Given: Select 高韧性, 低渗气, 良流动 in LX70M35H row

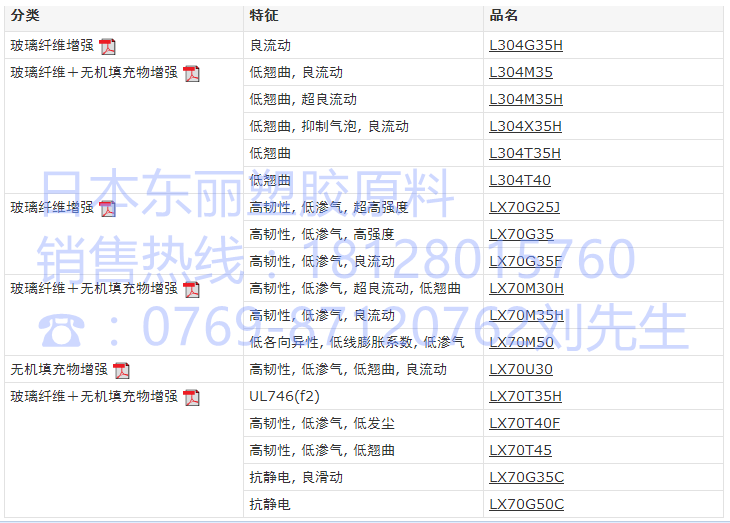Looking at the screenshot, I should 322,315.
